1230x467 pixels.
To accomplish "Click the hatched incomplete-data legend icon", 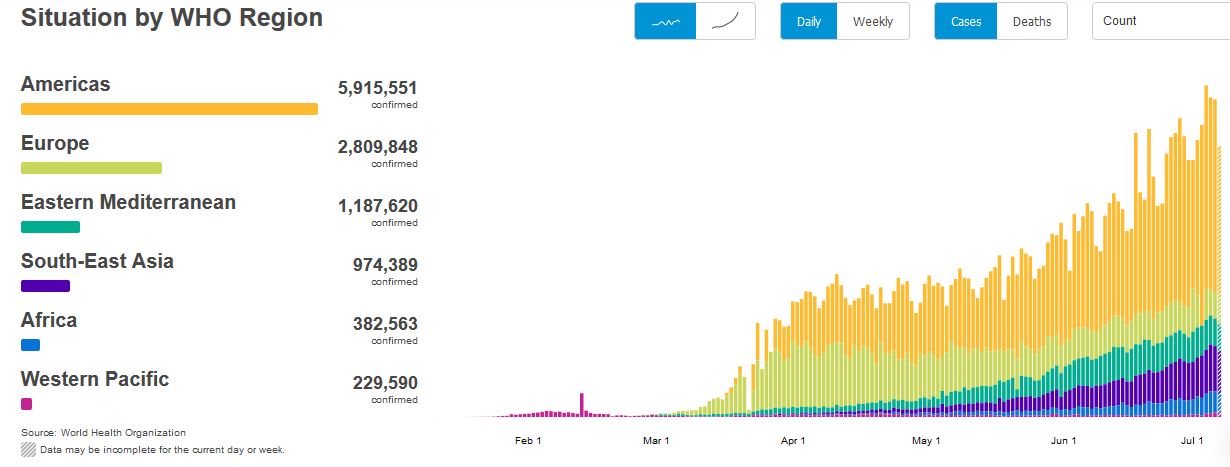I will click(28, 450).
